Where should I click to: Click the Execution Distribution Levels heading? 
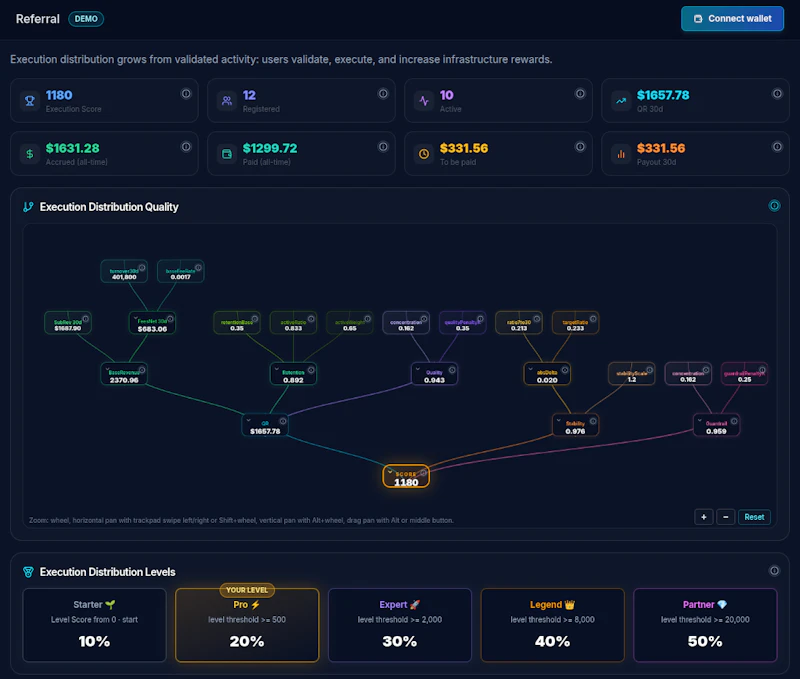tap(108, 572)
